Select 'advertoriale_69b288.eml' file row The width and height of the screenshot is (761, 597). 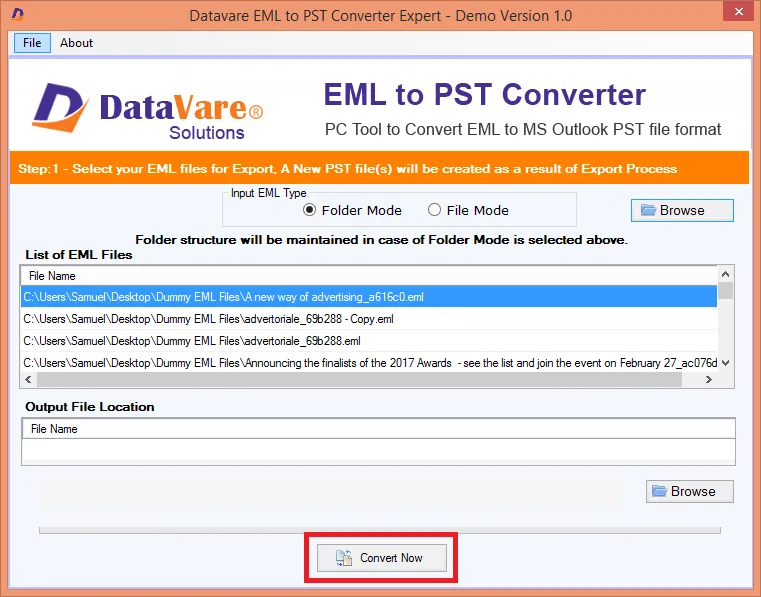click(369, 341)
